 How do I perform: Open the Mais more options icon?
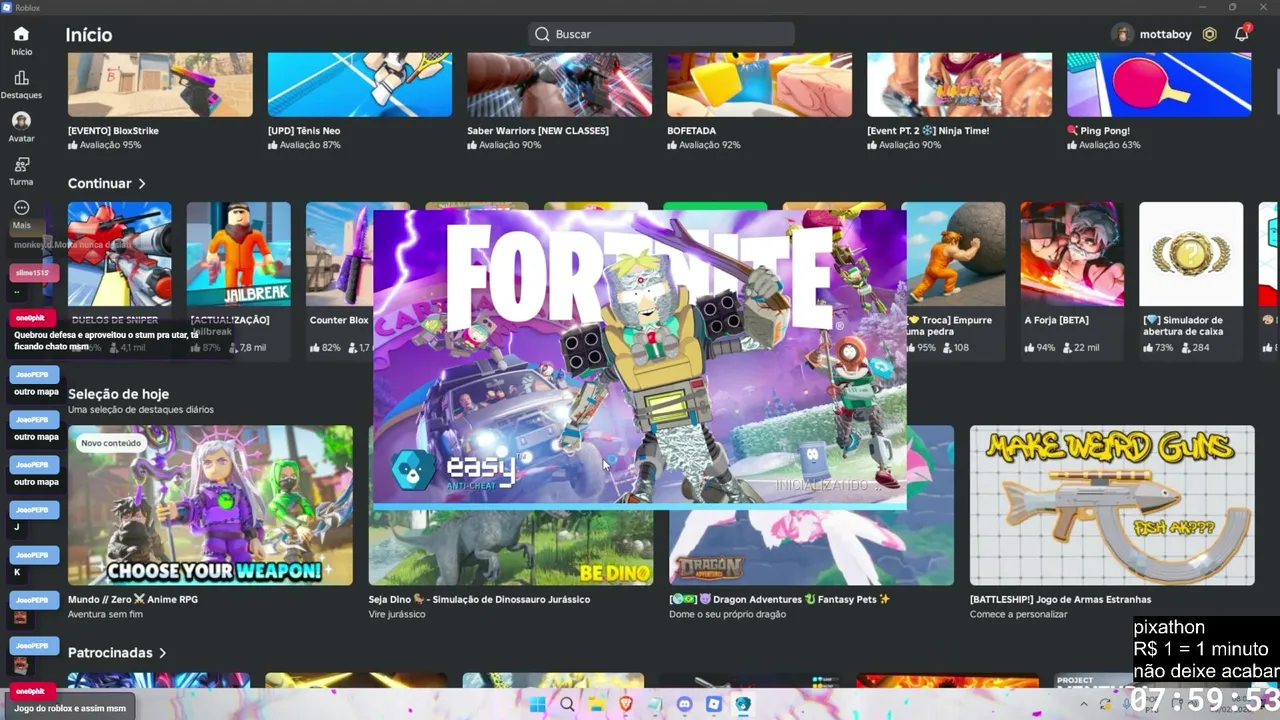pos(21,208)
